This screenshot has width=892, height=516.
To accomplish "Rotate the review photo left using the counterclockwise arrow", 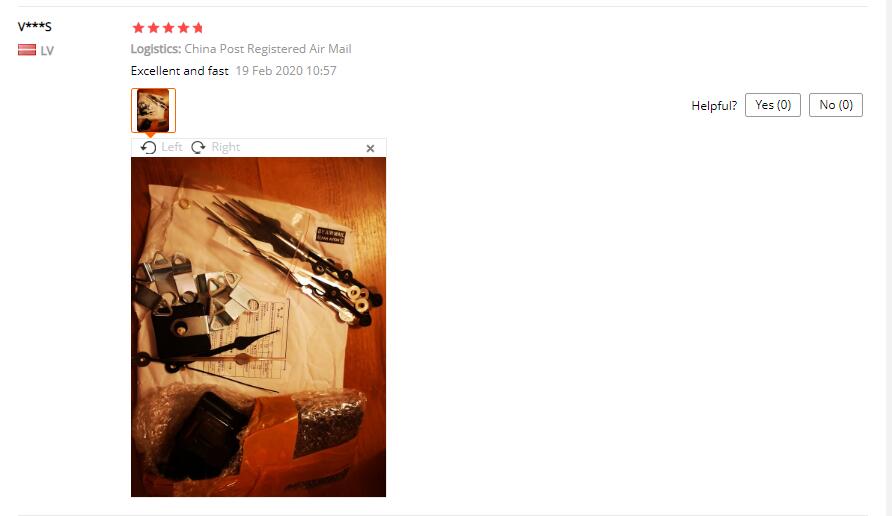I will click(148, 147).
